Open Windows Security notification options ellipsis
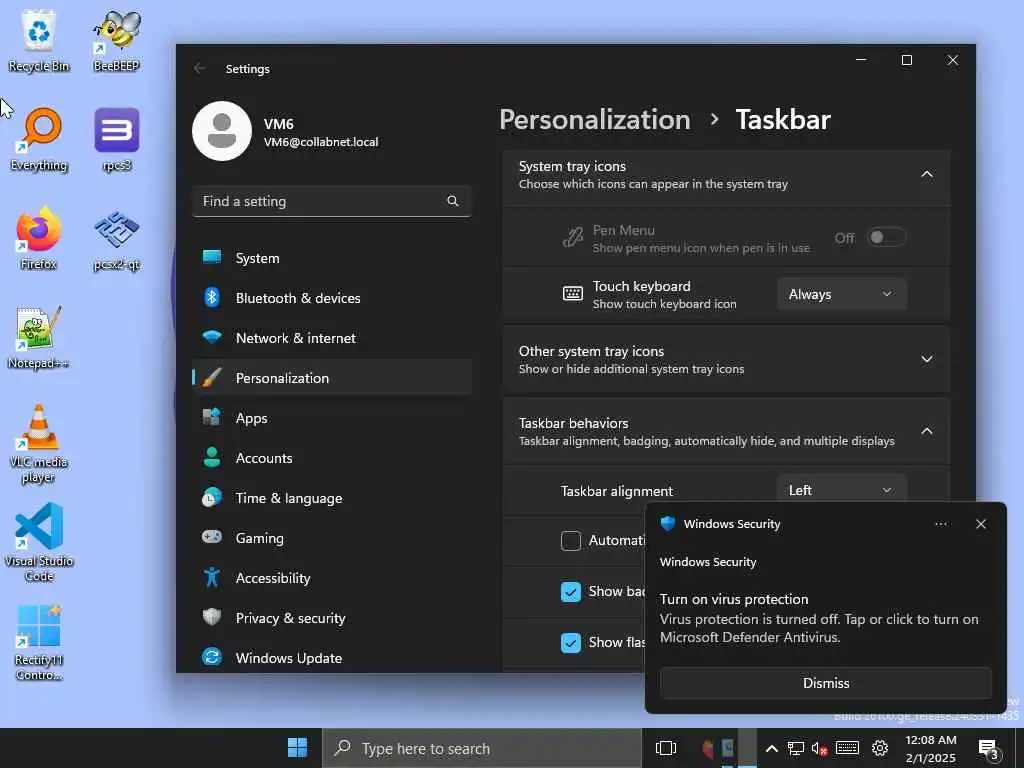 [940, 524]
